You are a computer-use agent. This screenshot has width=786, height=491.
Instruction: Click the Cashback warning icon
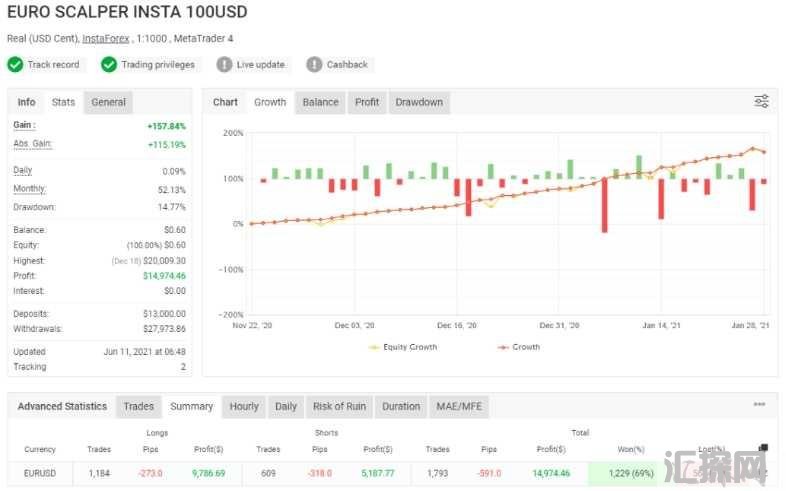(314, 65)
